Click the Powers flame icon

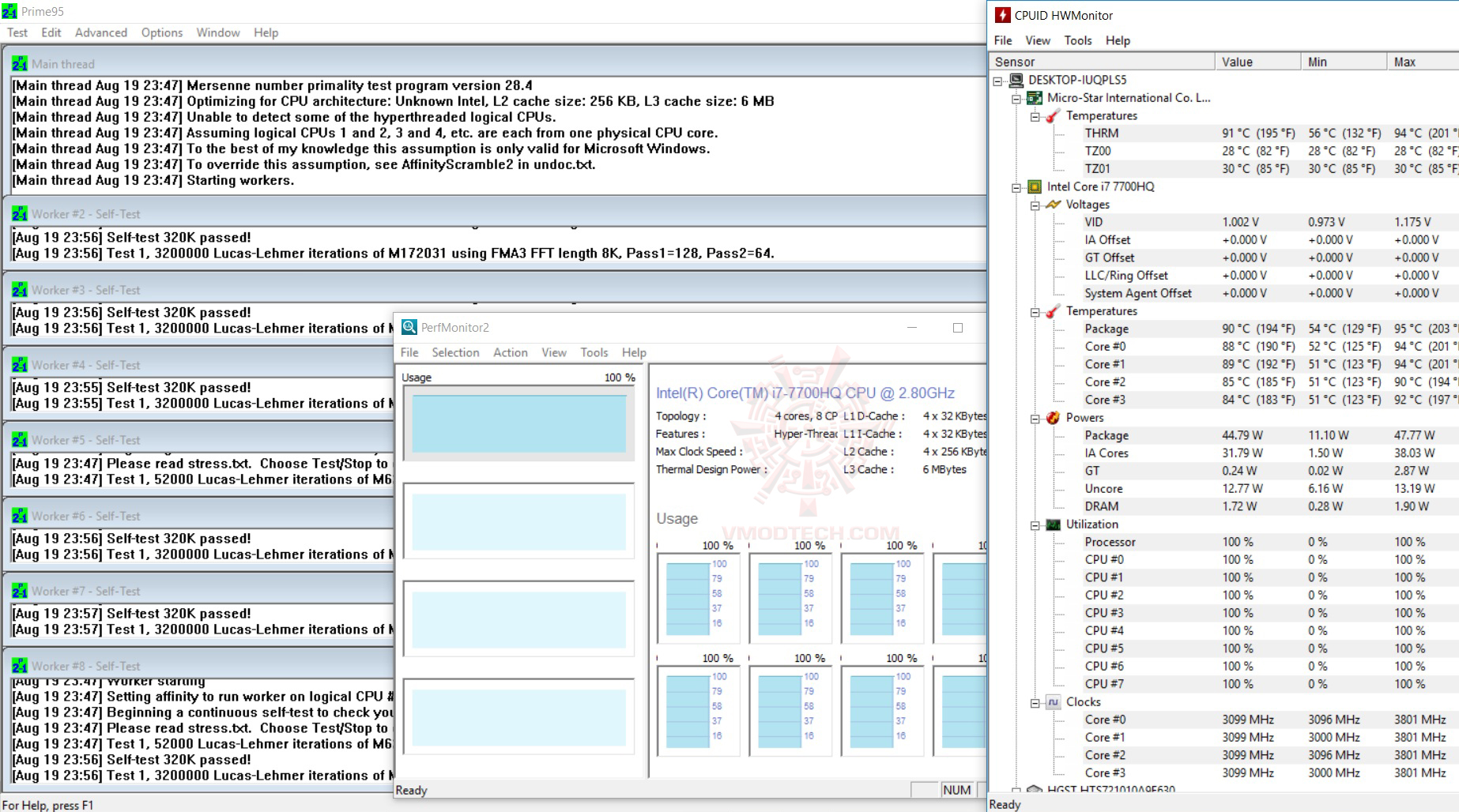pos(1053,418)
